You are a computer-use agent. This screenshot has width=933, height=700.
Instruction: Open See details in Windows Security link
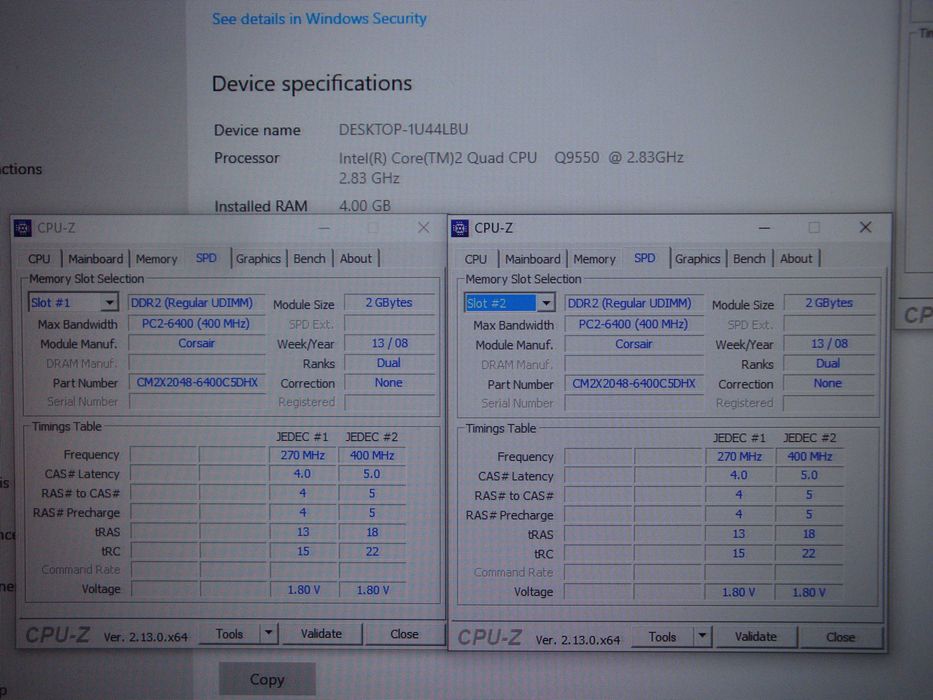click(x=320, y=18)
